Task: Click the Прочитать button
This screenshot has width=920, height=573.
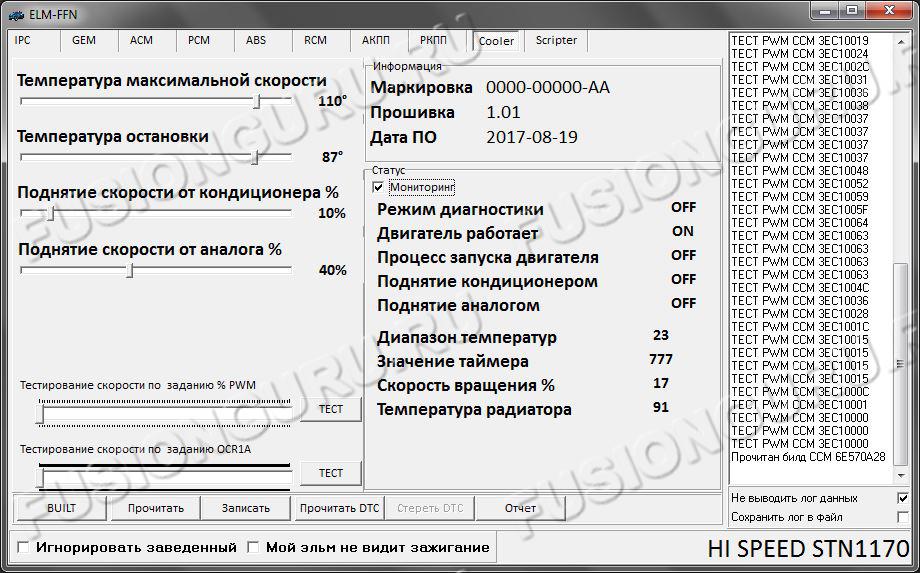Action: [x=155, y=508]
